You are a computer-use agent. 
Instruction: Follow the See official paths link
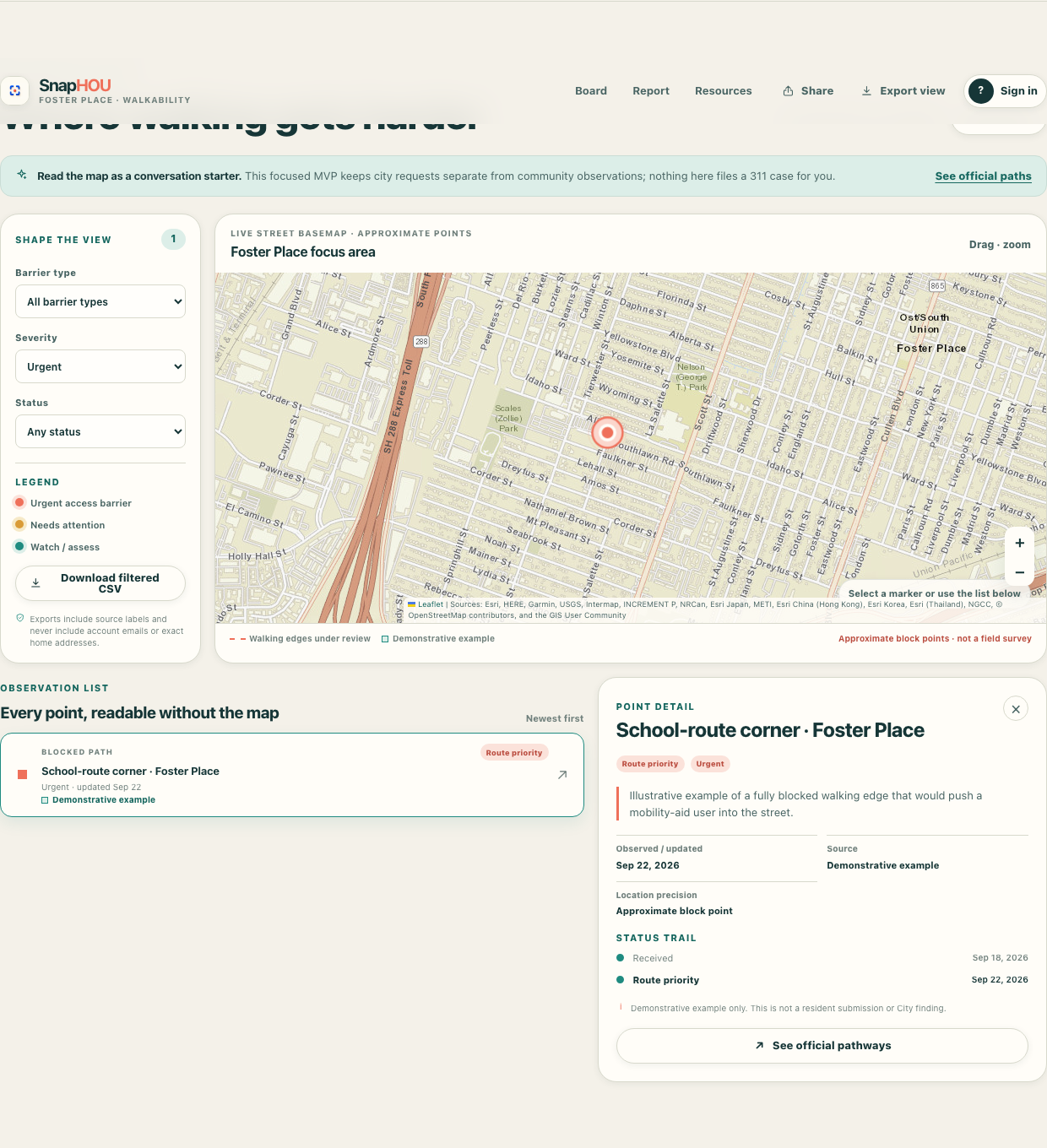983,176
